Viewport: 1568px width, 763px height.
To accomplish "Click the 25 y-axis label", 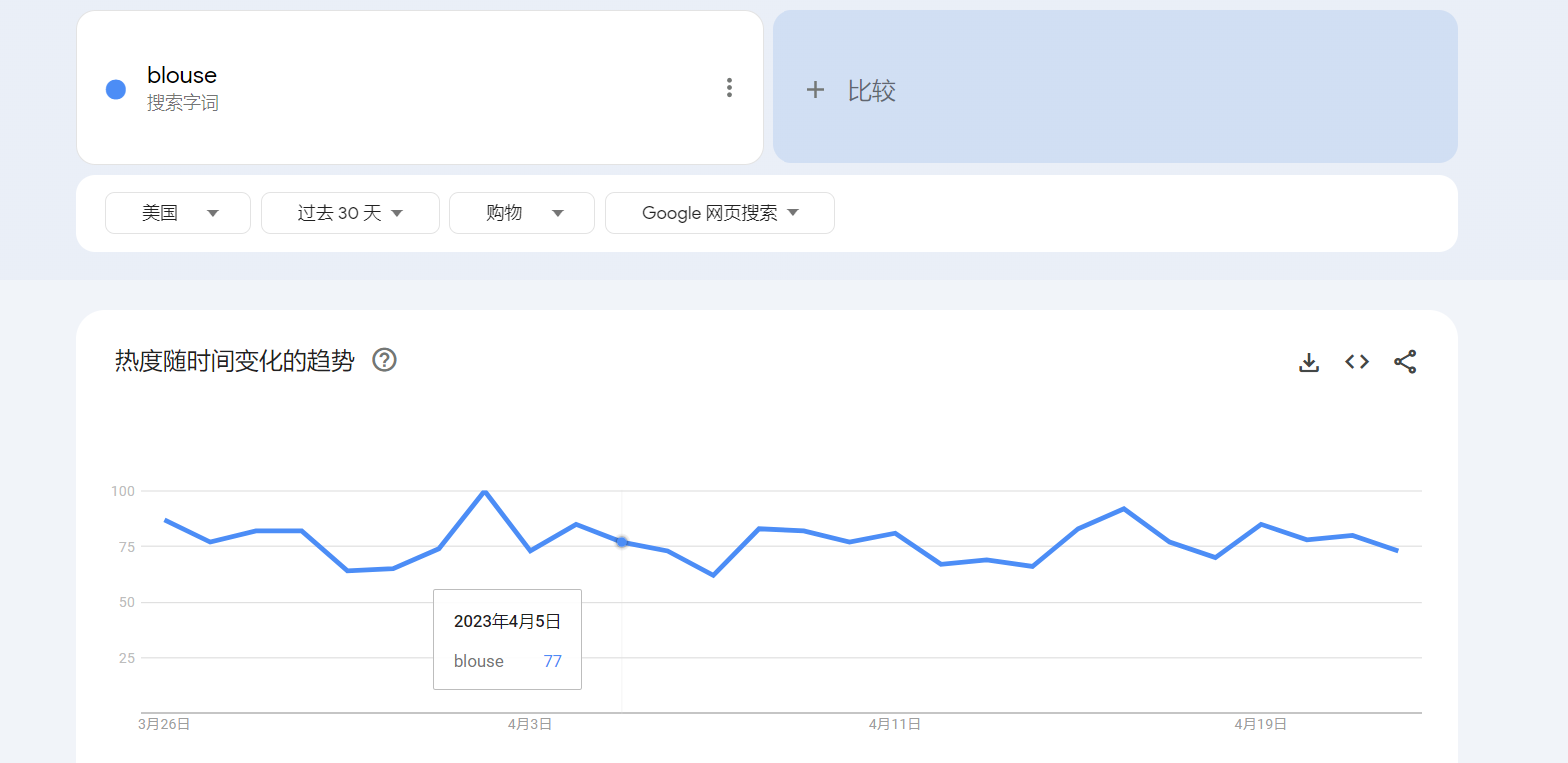I will [127, 658].
